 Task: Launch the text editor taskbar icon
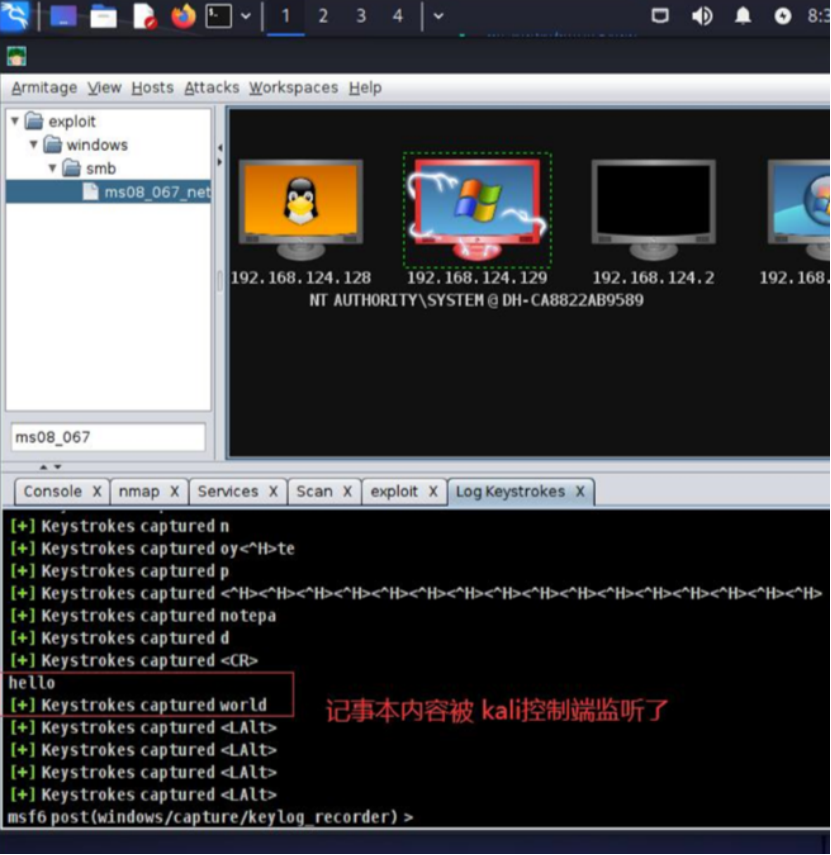tap(144, 16)
